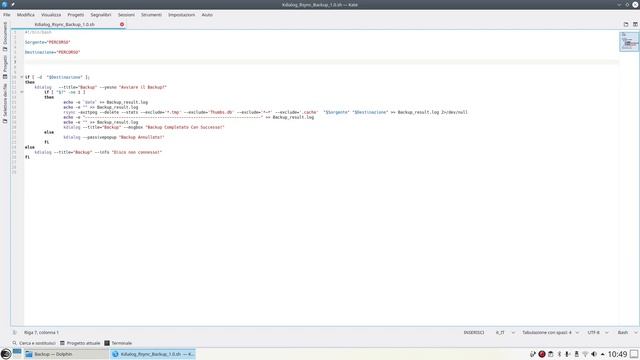
Task: Open the Bluetooth tray icon
Action: point(560,354)
